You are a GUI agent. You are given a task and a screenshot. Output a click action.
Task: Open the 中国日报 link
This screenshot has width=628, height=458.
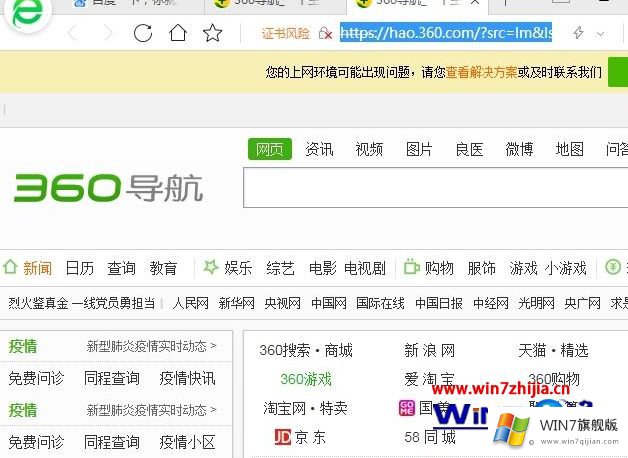coord(439,303)
